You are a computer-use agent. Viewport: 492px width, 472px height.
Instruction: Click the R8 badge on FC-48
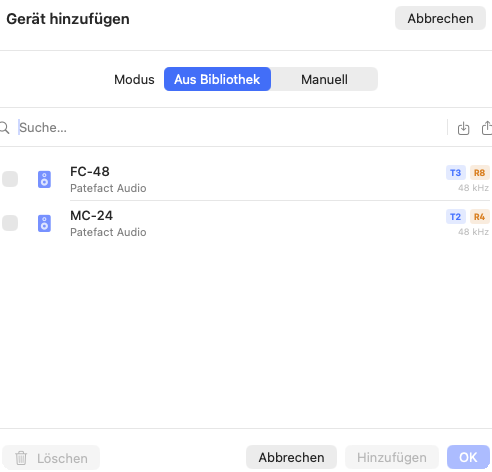pyautogui.click(x=480, y=173)
